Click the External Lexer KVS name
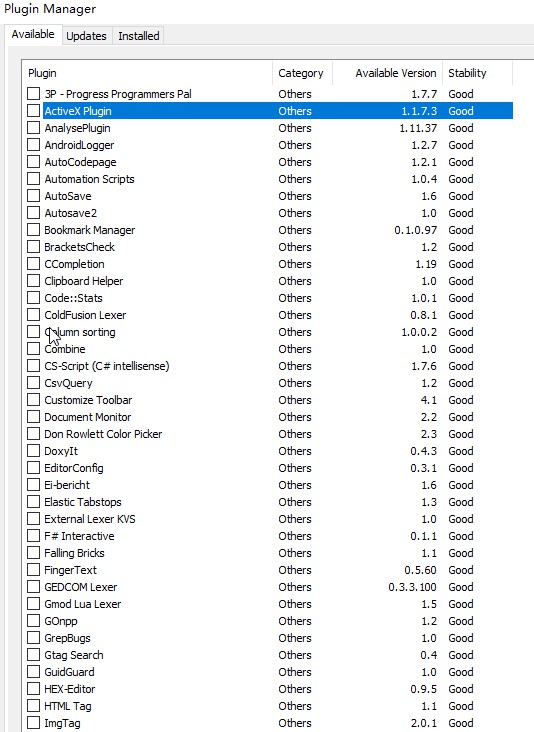 point(90,519)
